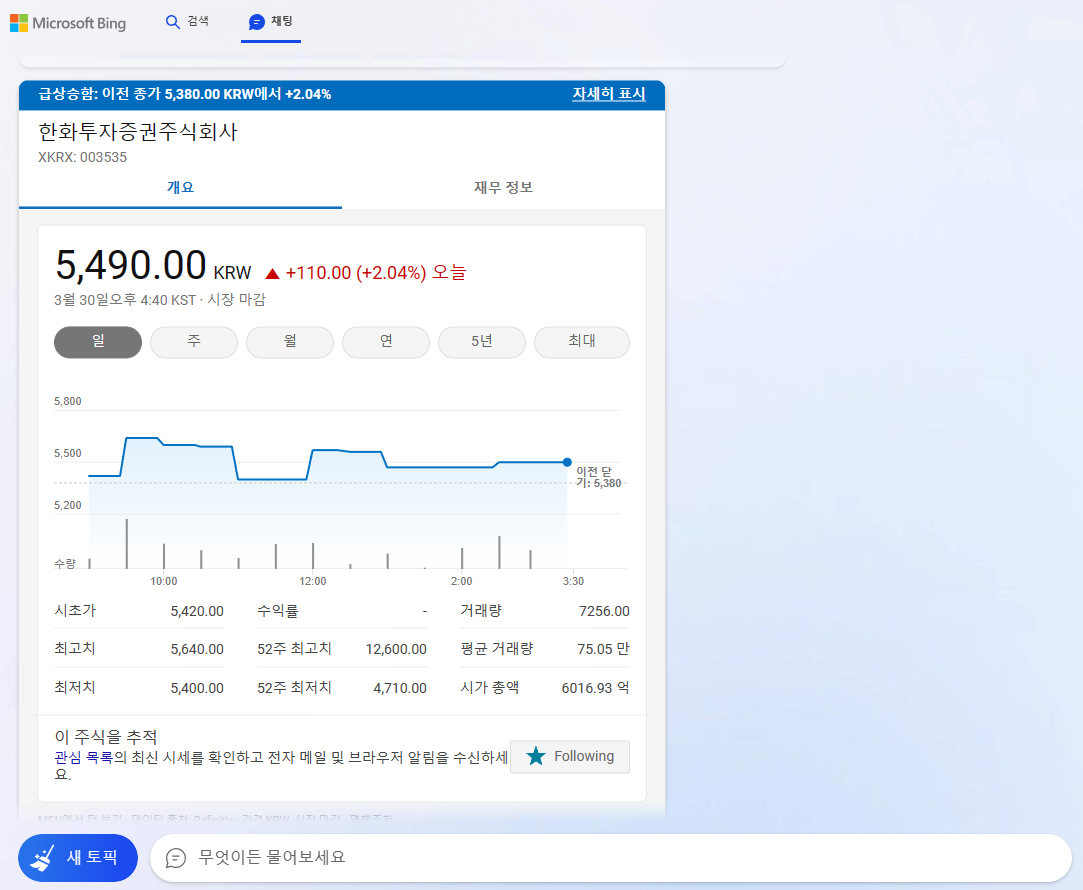This screenshot has width=1083, height=890.
Task: Open the 자세히 표시 details link
Action: coord(608,94)
